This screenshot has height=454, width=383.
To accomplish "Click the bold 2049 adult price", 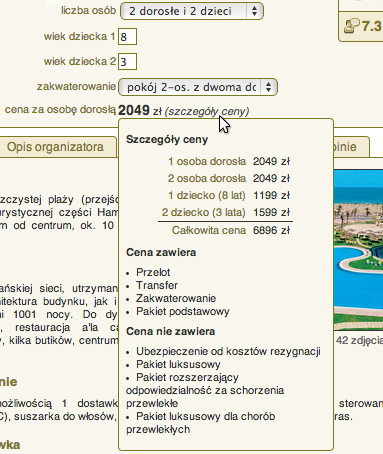I will click(x=134, y=110).
